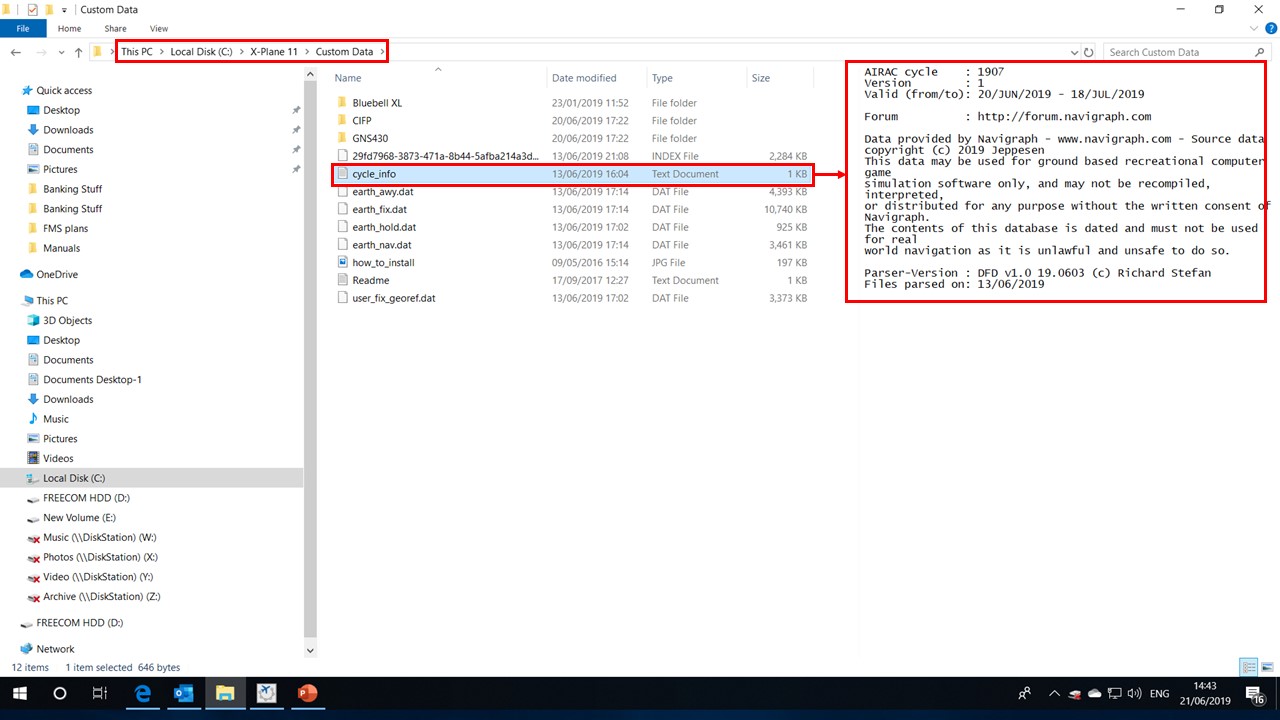Open the View ribbon tab
The width and height of the screenshot is (1280, 720).
pos(158,29)
